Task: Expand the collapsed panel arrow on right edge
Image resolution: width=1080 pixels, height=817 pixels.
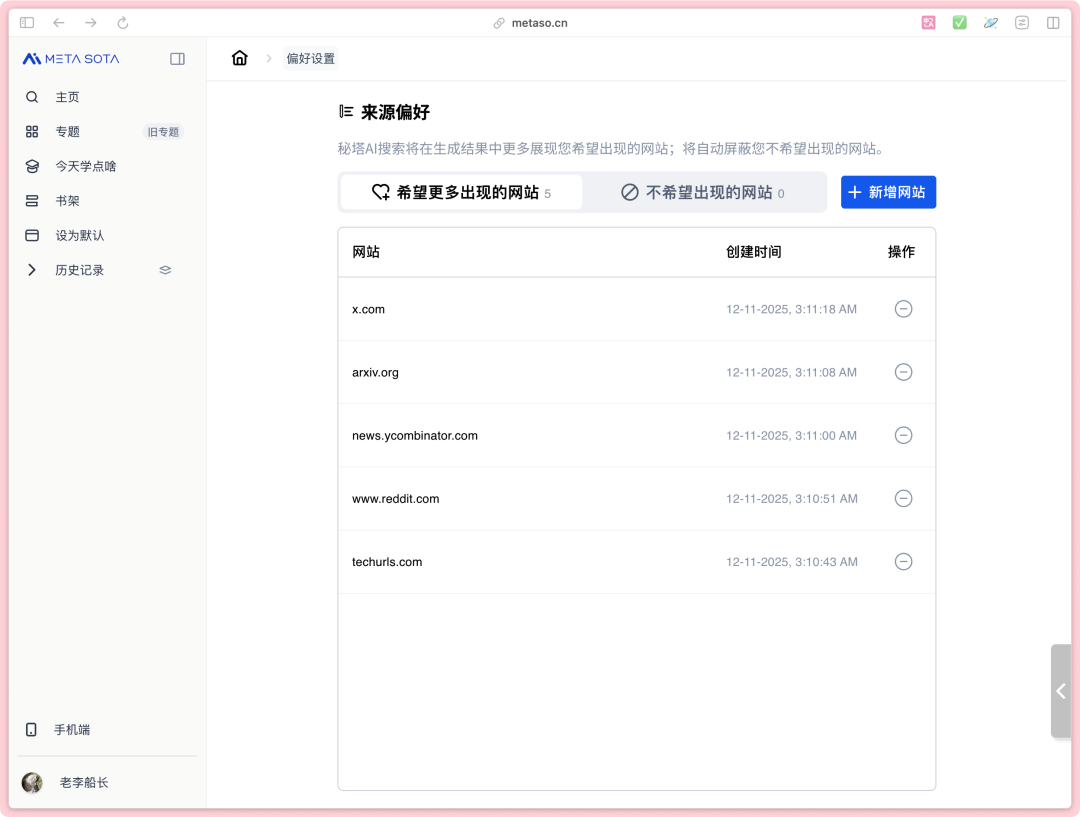Action: [1061, 690]
